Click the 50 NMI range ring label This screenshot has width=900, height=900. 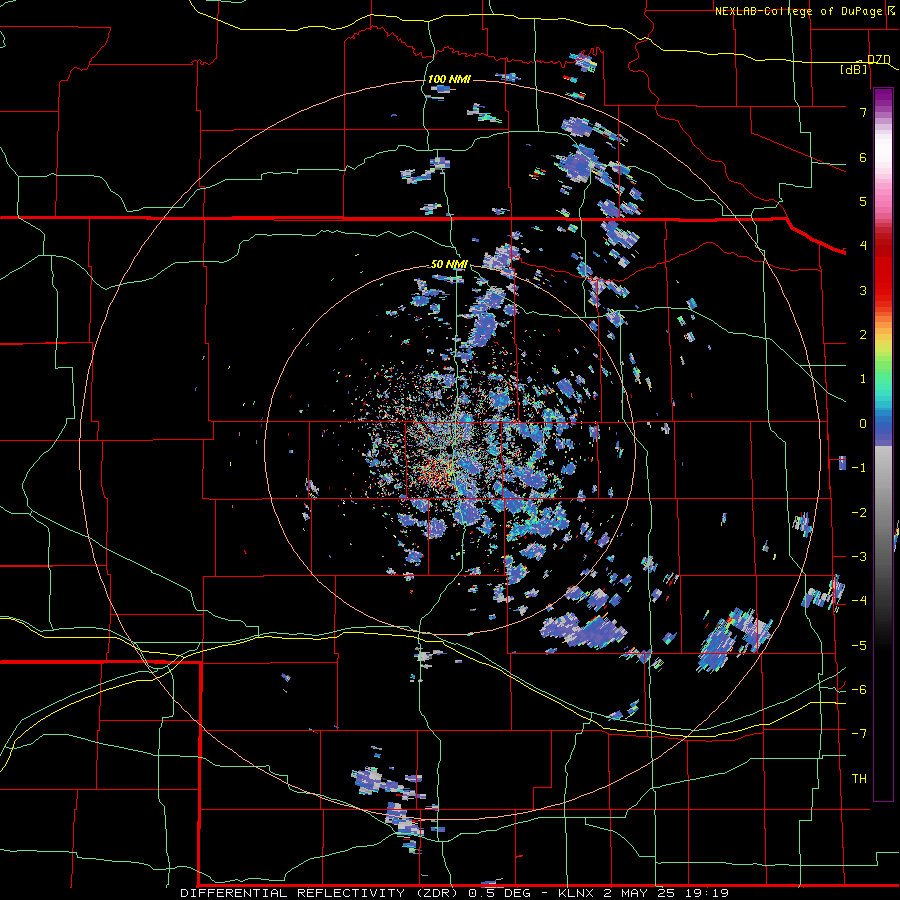pyautogui.click(x=449, y=264)
